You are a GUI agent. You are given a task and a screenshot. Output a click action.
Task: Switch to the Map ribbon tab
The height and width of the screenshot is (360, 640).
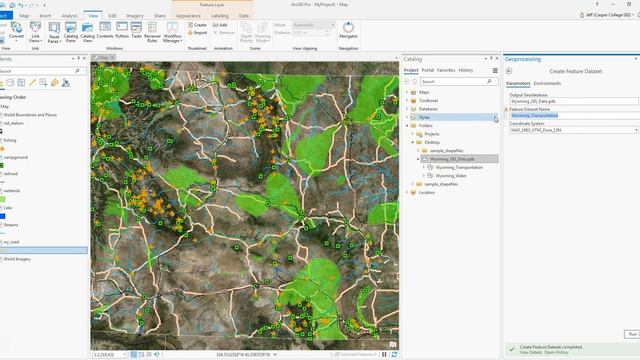(24, 16)
